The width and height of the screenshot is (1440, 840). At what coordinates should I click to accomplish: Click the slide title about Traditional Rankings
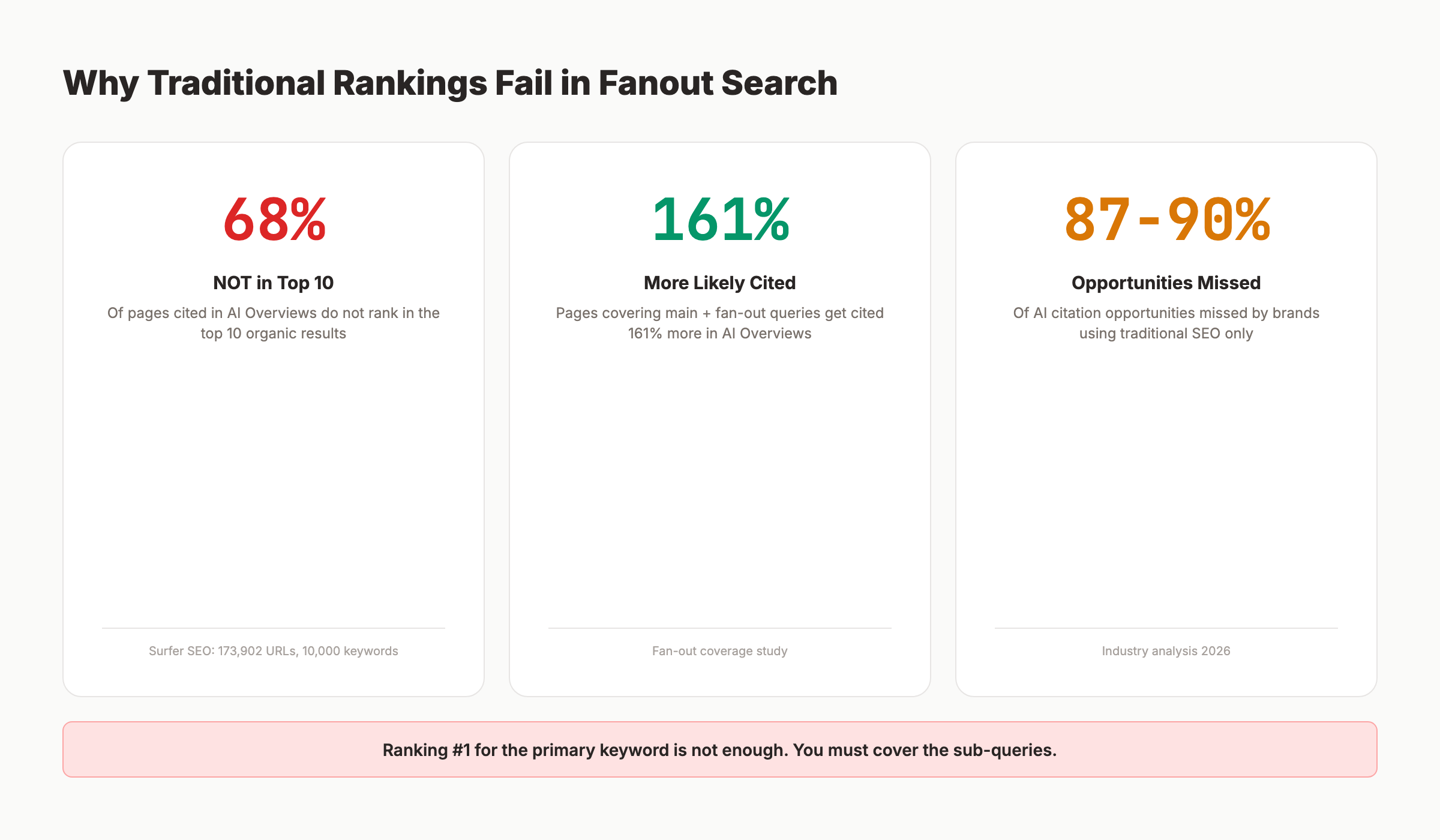pyautogui.click(x=450, y=83)
